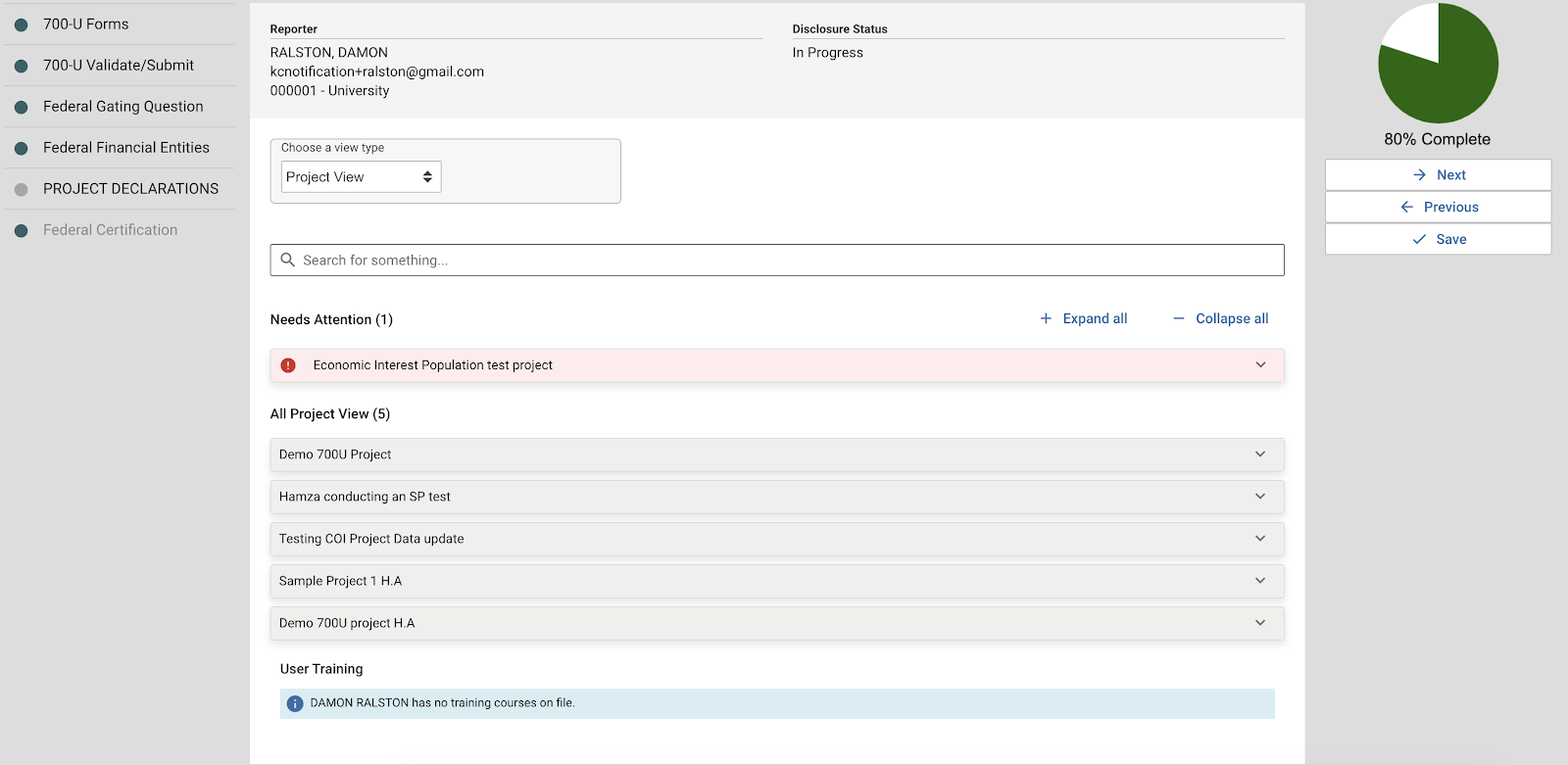The height and width of the screenshot is (765, 1568).
Task: Click the gray dot beside PROJECT DECLARATIONS
Action: click(21, 189)
